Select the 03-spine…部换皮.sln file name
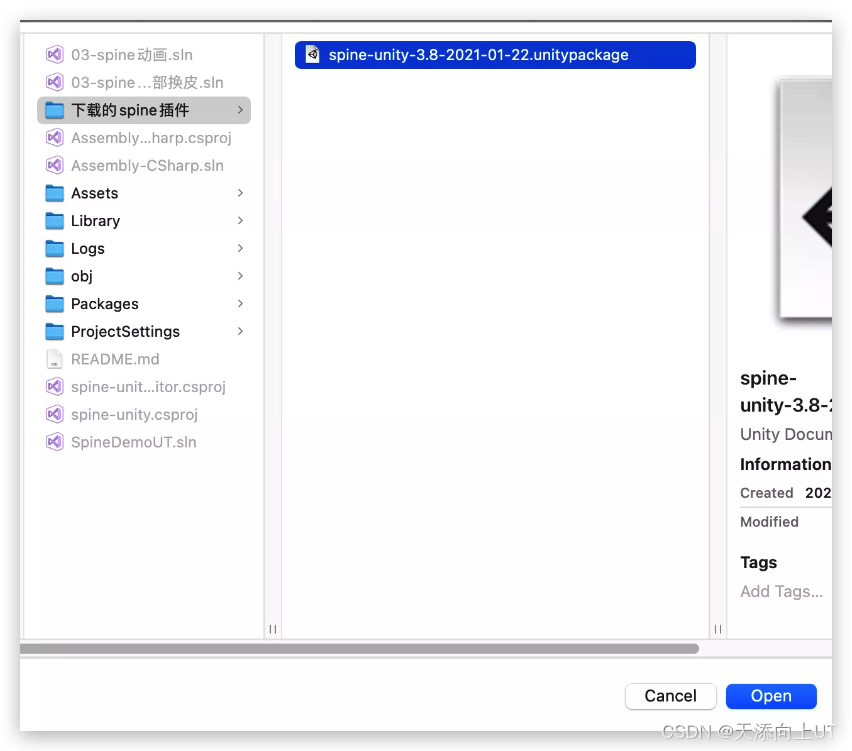Image resolution: width=852 pixels, height=751 pixels. tap(147, 83)
